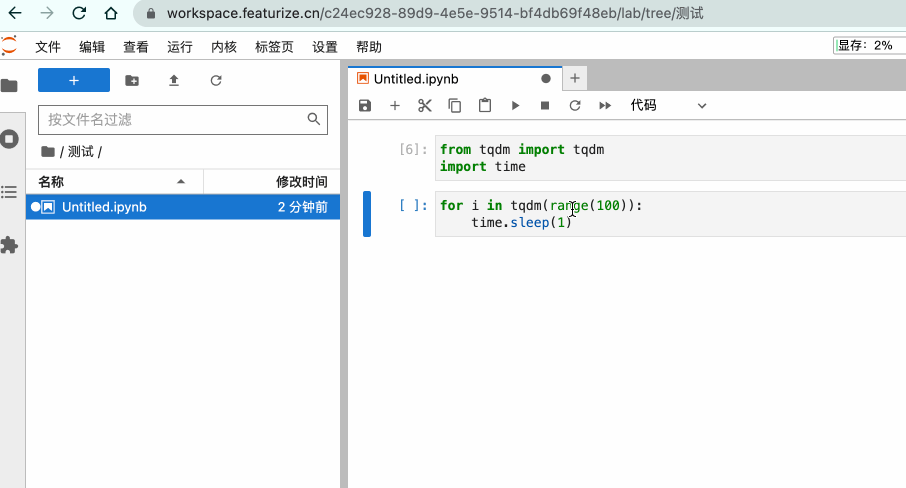
Task: Copy the selected cell
Action: pos(455,106)
